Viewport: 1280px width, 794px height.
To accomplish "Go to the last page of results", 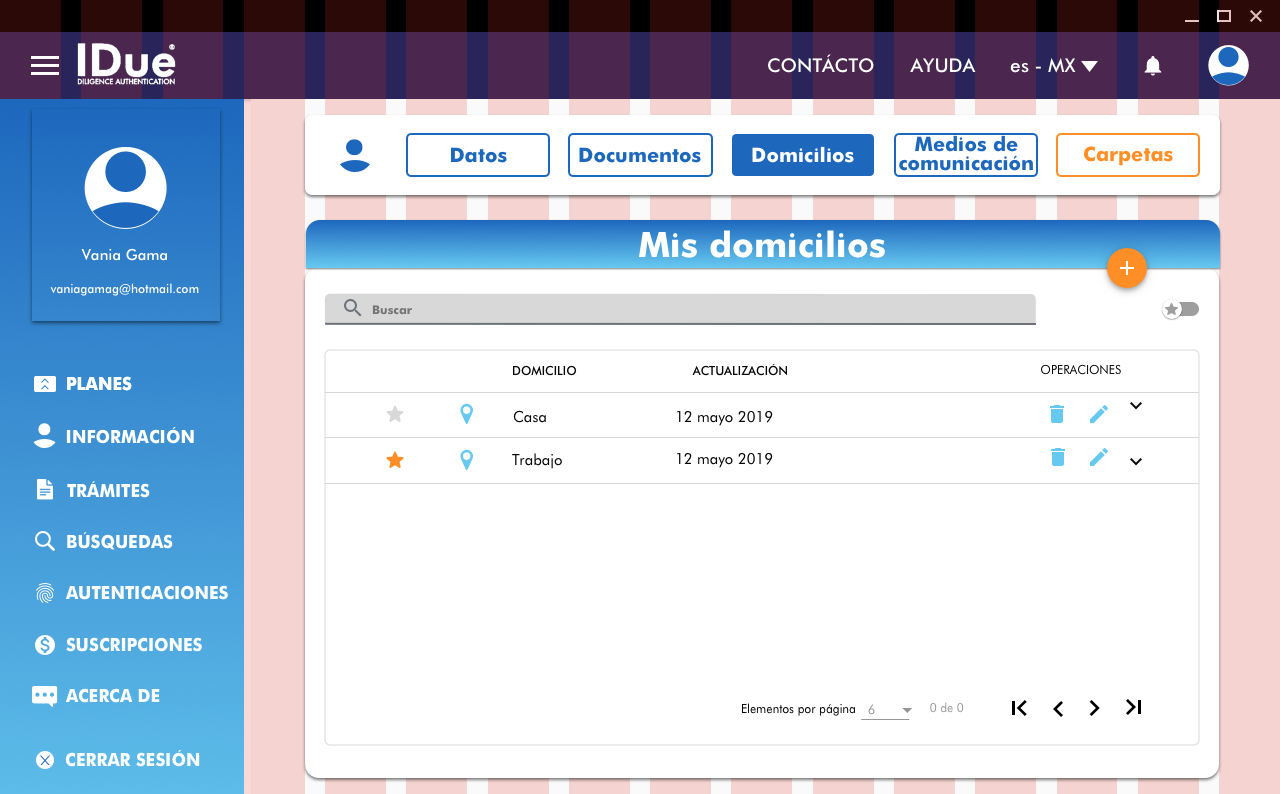I will pyautogui.click(x=1133, y=708).
